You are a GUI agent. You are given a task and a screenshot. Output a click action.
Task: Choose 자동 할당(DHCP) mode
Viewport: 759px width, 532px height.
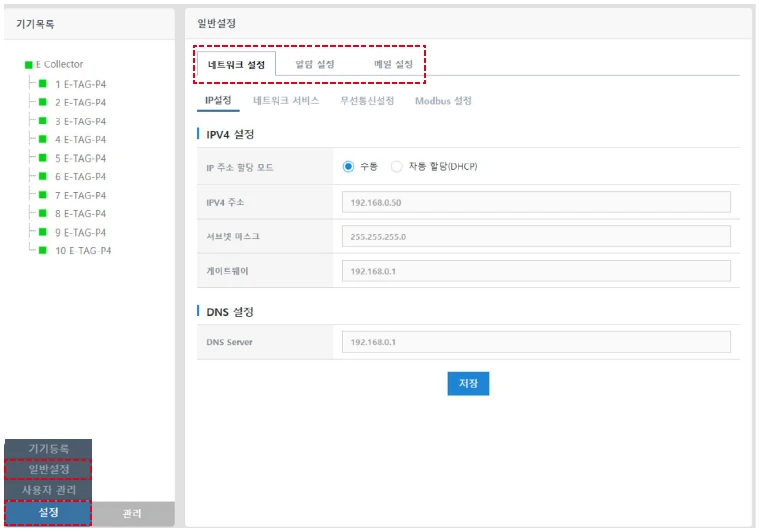tap(396, 167)
